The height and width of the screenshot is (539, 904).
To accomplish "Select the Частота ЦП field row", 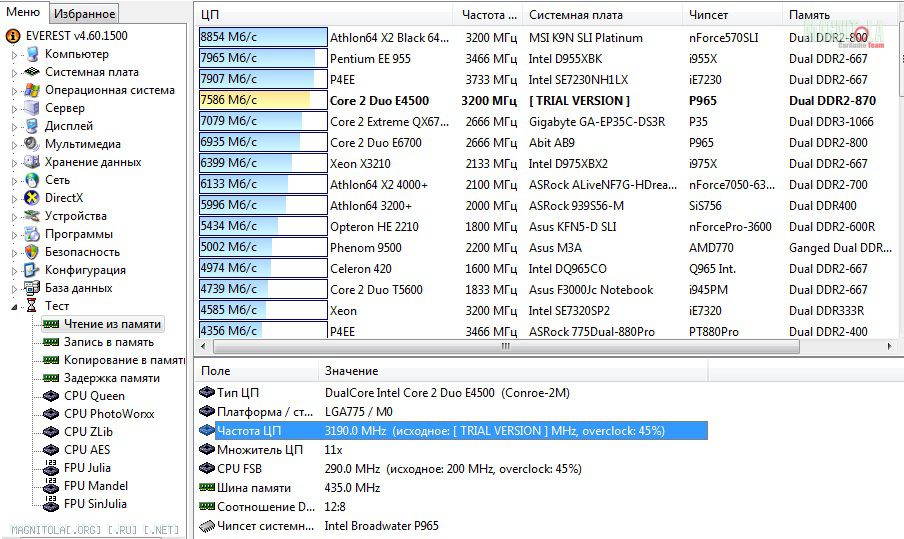I will 453,431.
